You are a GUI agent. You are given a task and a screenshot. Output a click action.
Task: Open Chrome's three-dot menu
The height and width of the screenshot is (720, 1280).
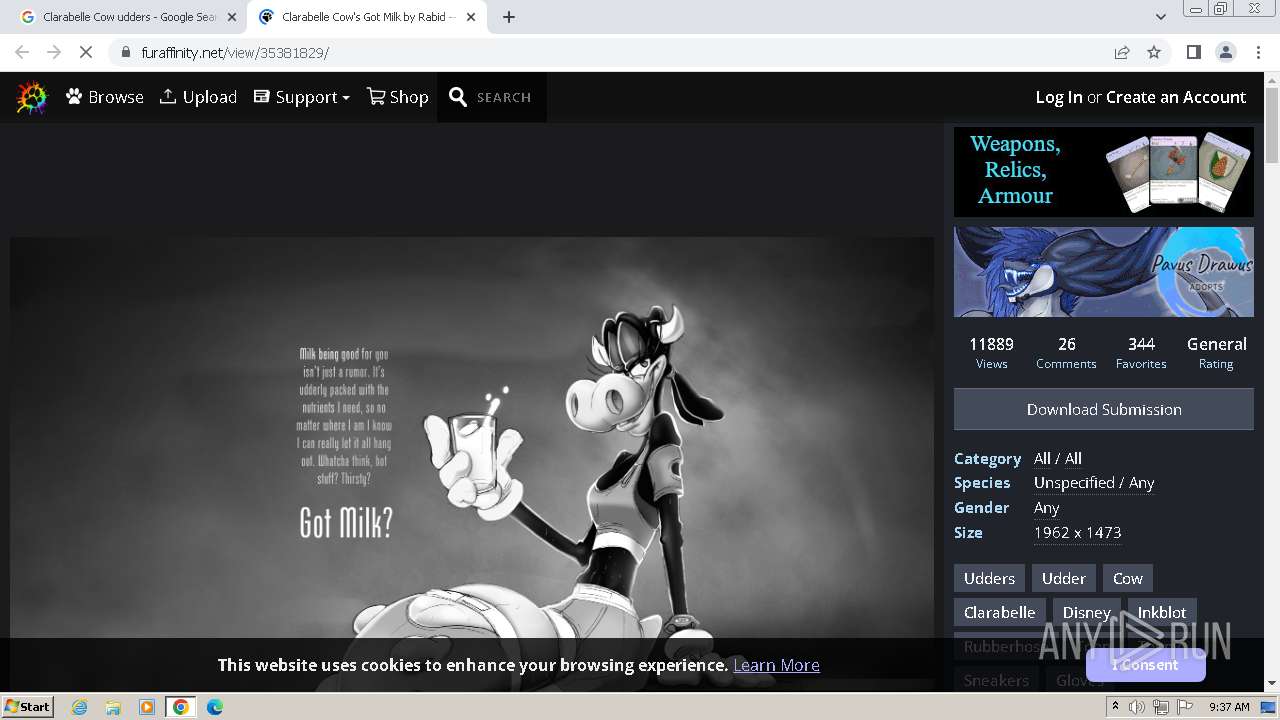pyautogui.click(x=1258, y=52)
